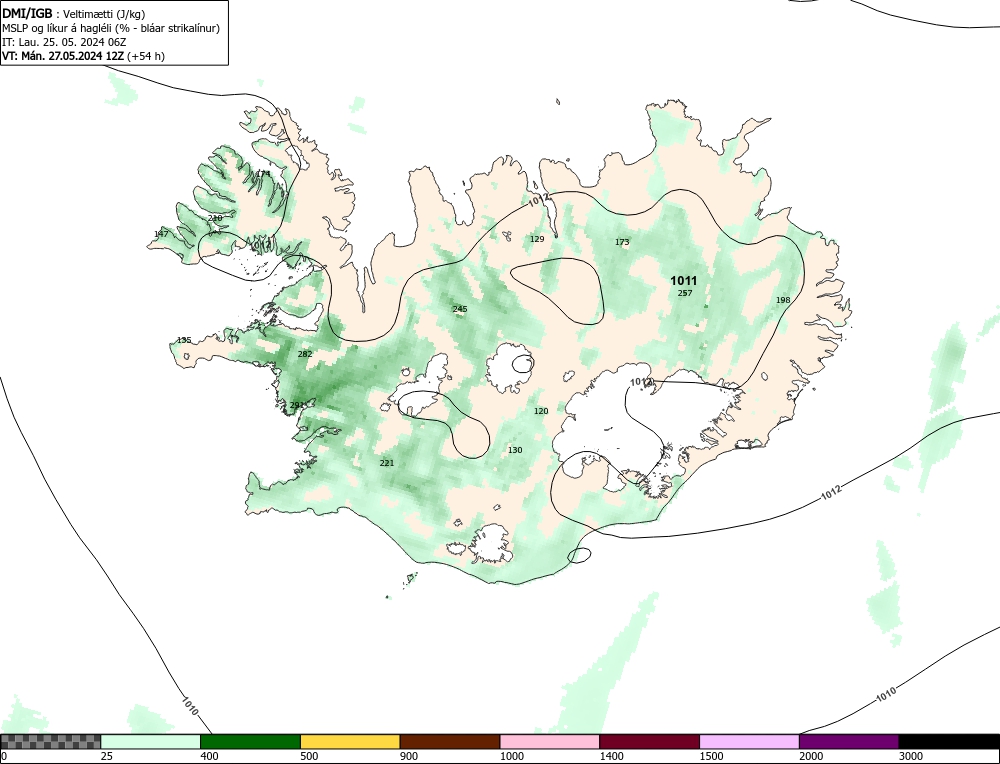Image resolution: width=1000 pixels, height=764 pixels.
Task: Click the 245 value on the map
Action: point(460,309)
